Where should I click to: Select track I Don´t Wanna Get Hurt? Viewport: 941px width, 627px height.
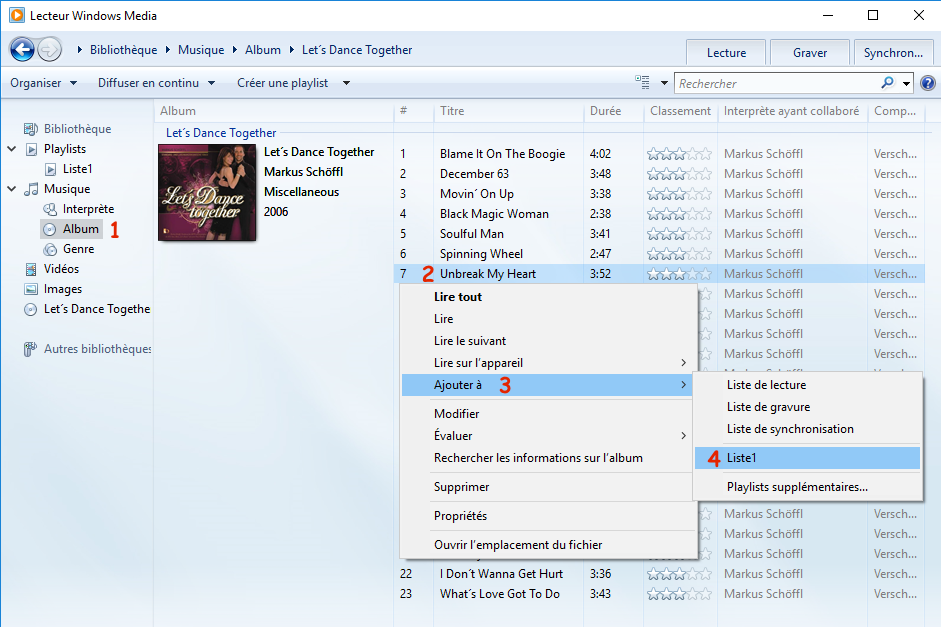(x=501, y=574)
